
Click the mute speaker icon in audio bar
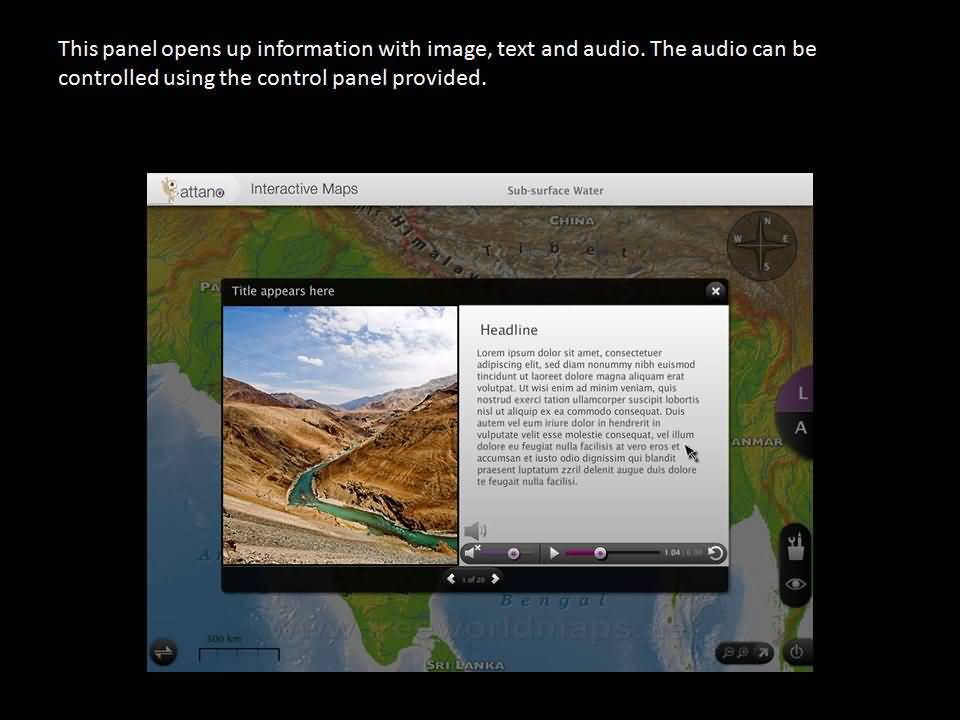(472, 553)
